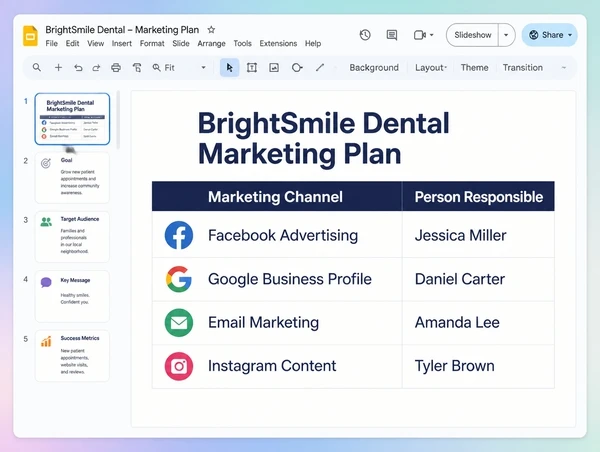
Task: Print the presentation
Action: [116, 68]
